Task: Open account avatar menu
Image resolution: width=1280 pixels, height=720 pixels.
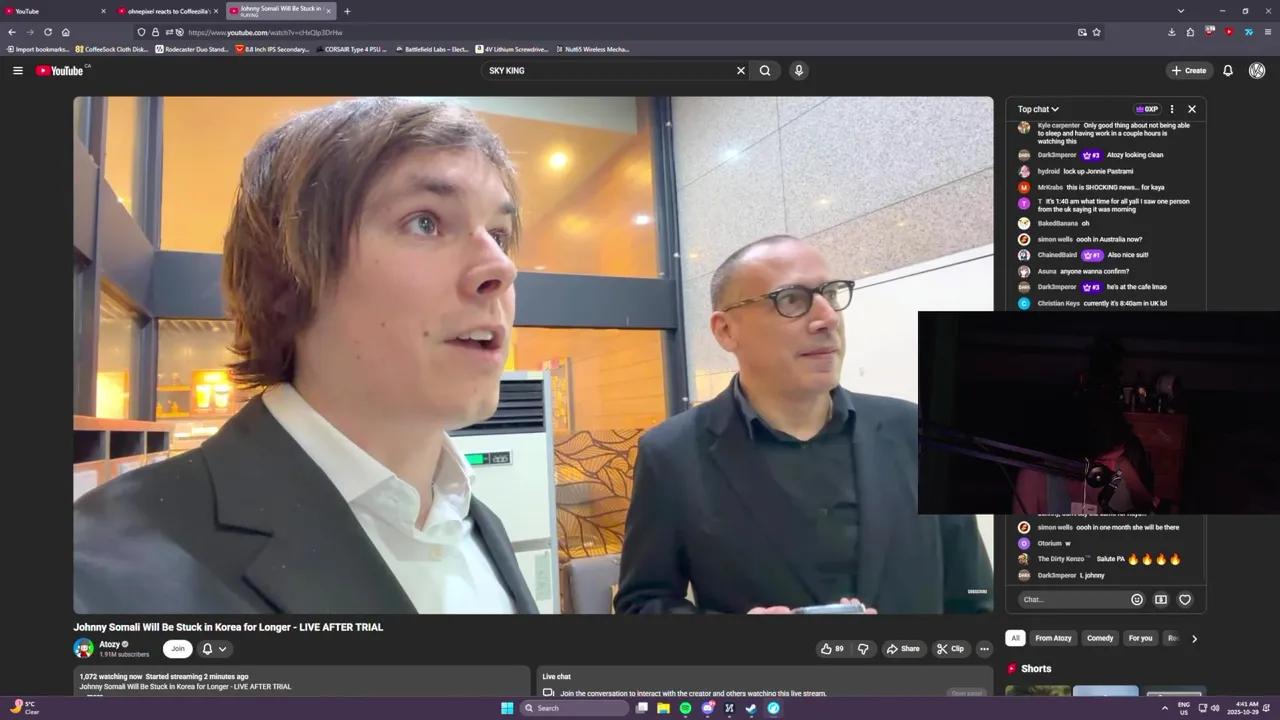Action: (1257, 70)
